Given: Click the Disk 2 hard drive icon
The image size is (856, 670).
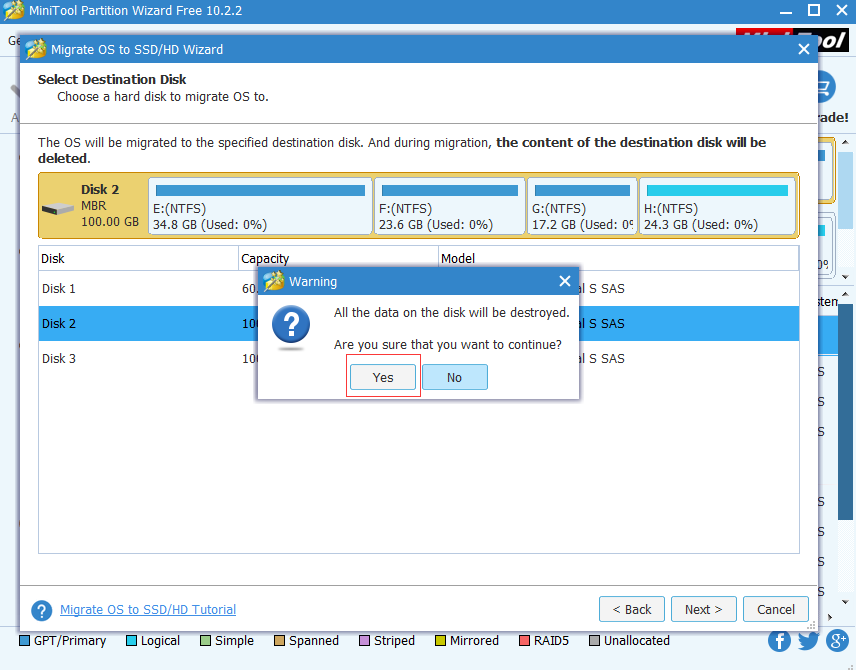Looking at the screenshot, I should click(58, 209).
